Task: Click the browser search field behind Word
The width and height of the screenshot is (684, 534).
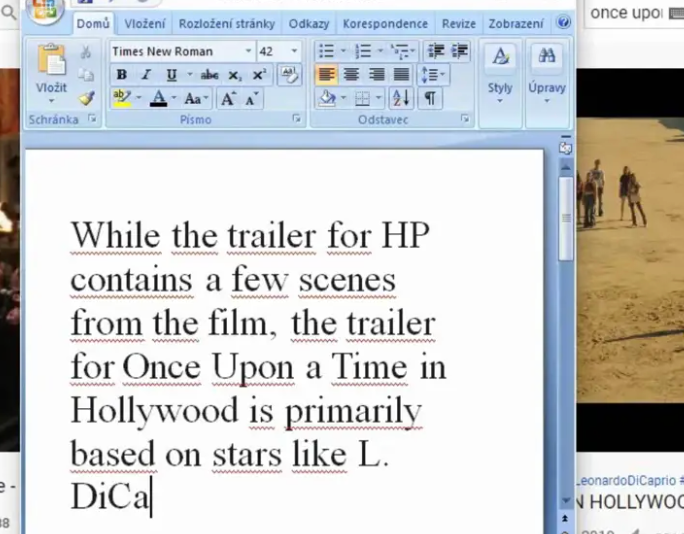Action: click(633, 14)
